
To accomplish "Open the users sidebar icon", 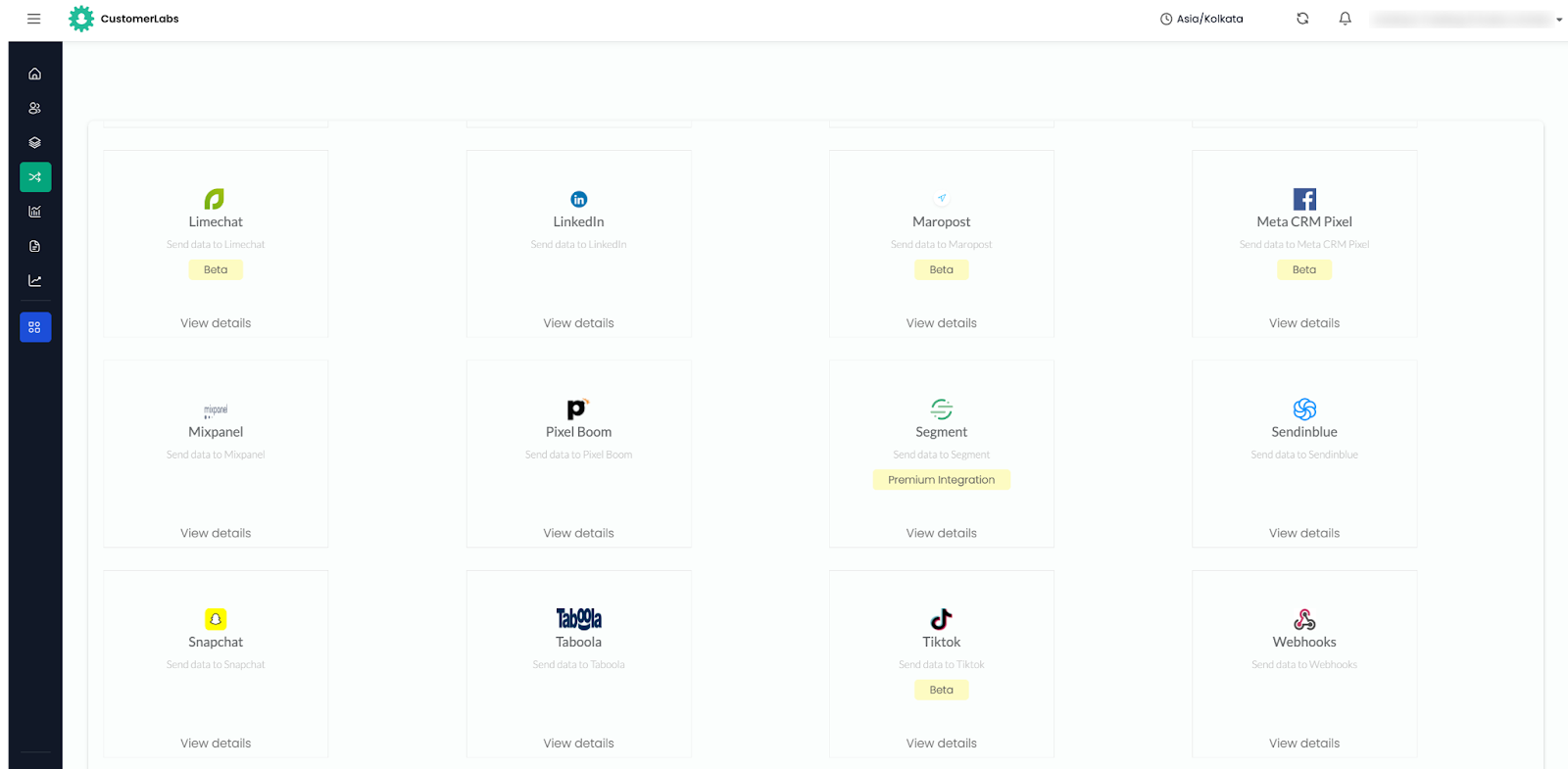I will 35,108.
